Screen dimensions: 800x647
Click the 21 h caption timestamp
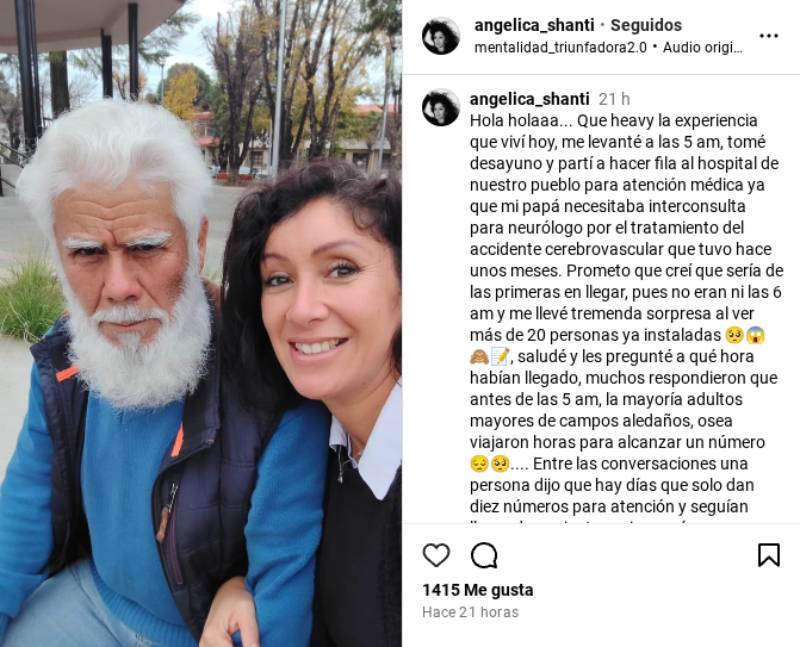pyautogui.click(x=614, y=99)
